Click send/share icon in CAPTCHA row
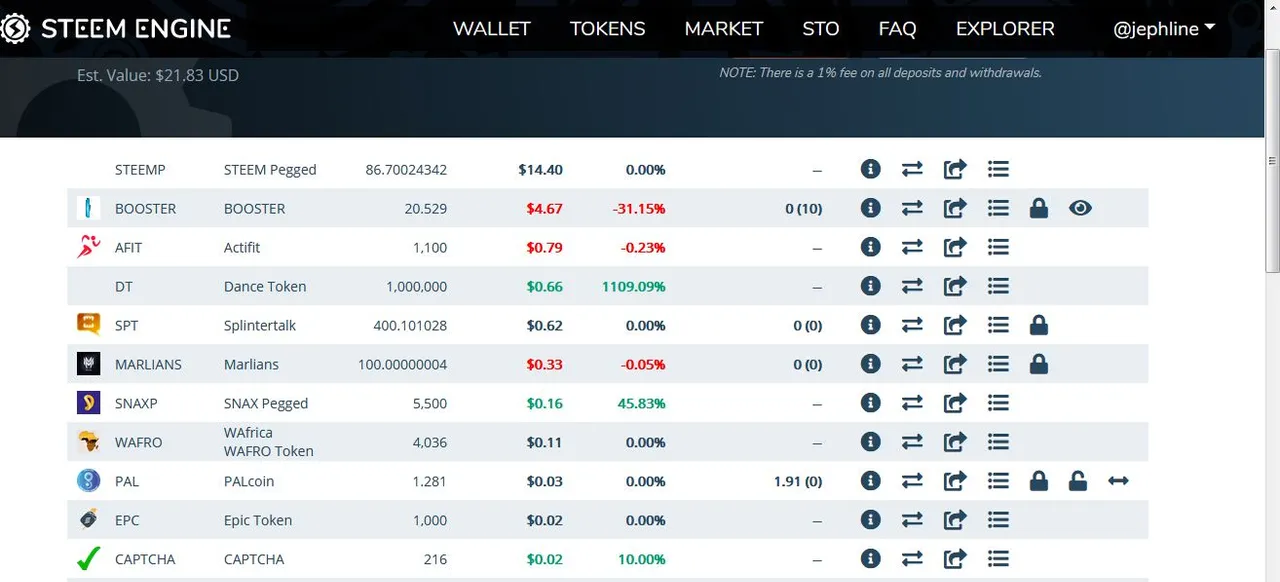Screen dimensions: 1280x582 (955, 559)
